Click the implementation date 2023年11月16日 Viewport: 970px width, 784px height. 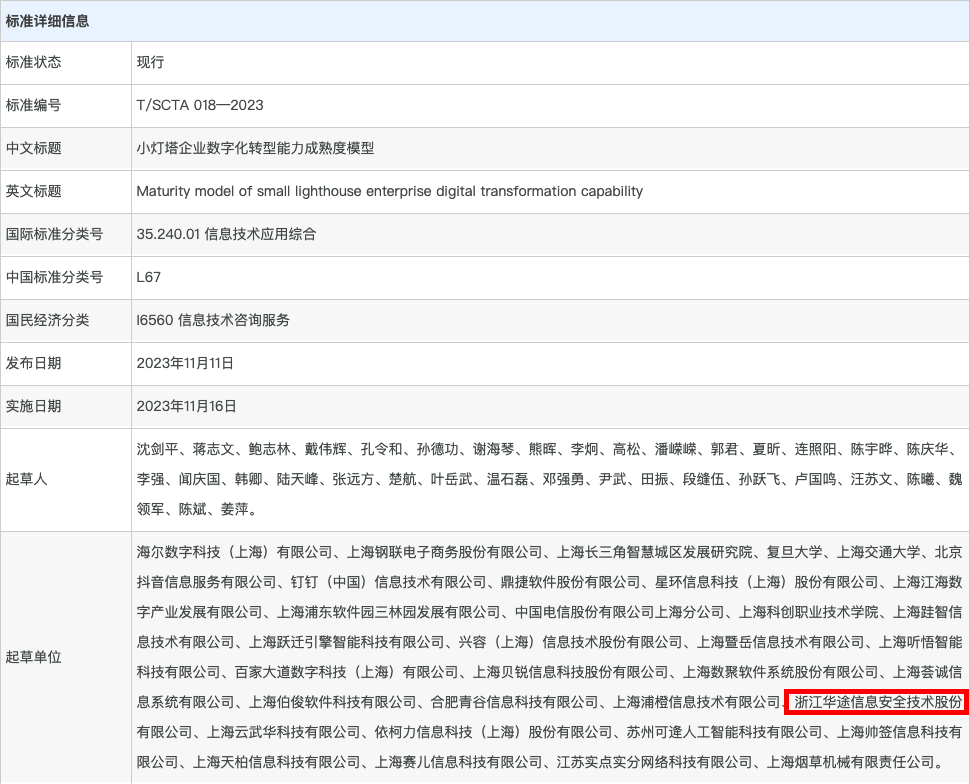[x=187, y=406]
